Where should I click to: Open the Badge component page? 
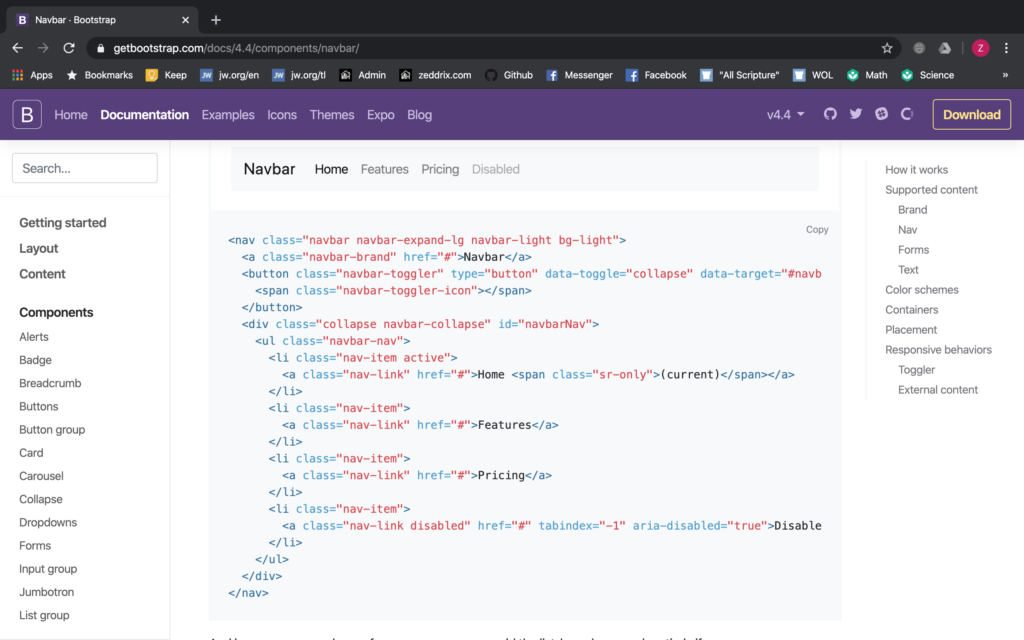(x=35, y=360)
